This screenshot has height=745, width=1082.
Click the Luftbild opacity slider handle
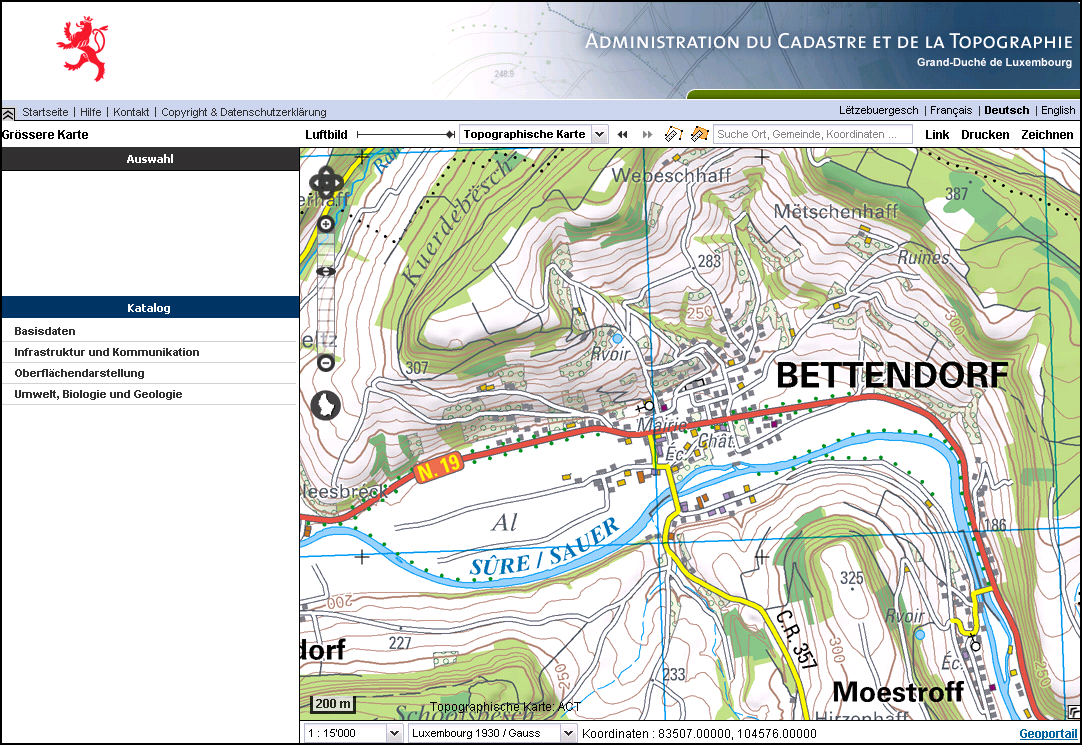(x=451, y=134)
